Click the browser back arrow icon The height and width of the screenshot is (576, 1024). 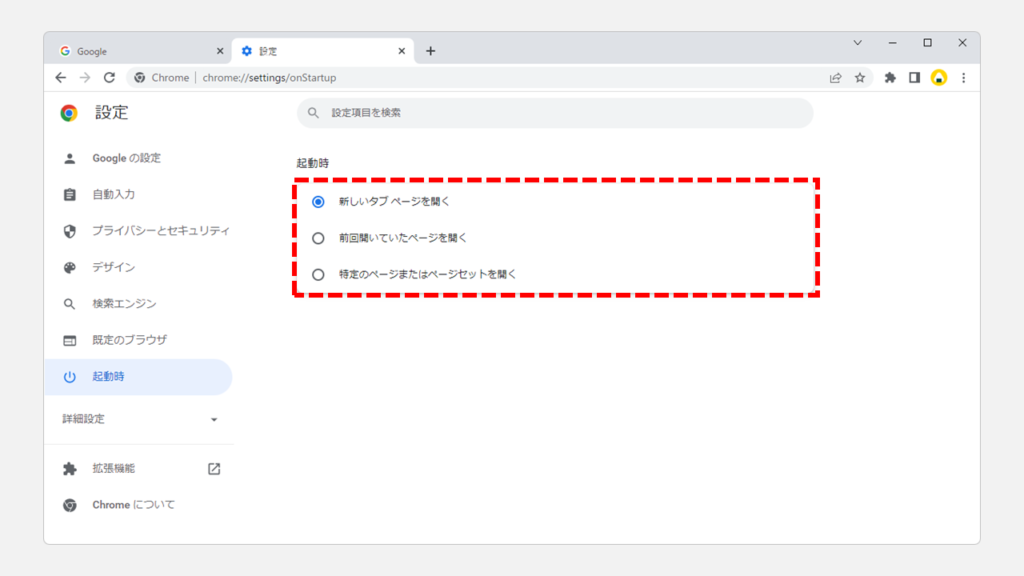(x=61, y=77)
